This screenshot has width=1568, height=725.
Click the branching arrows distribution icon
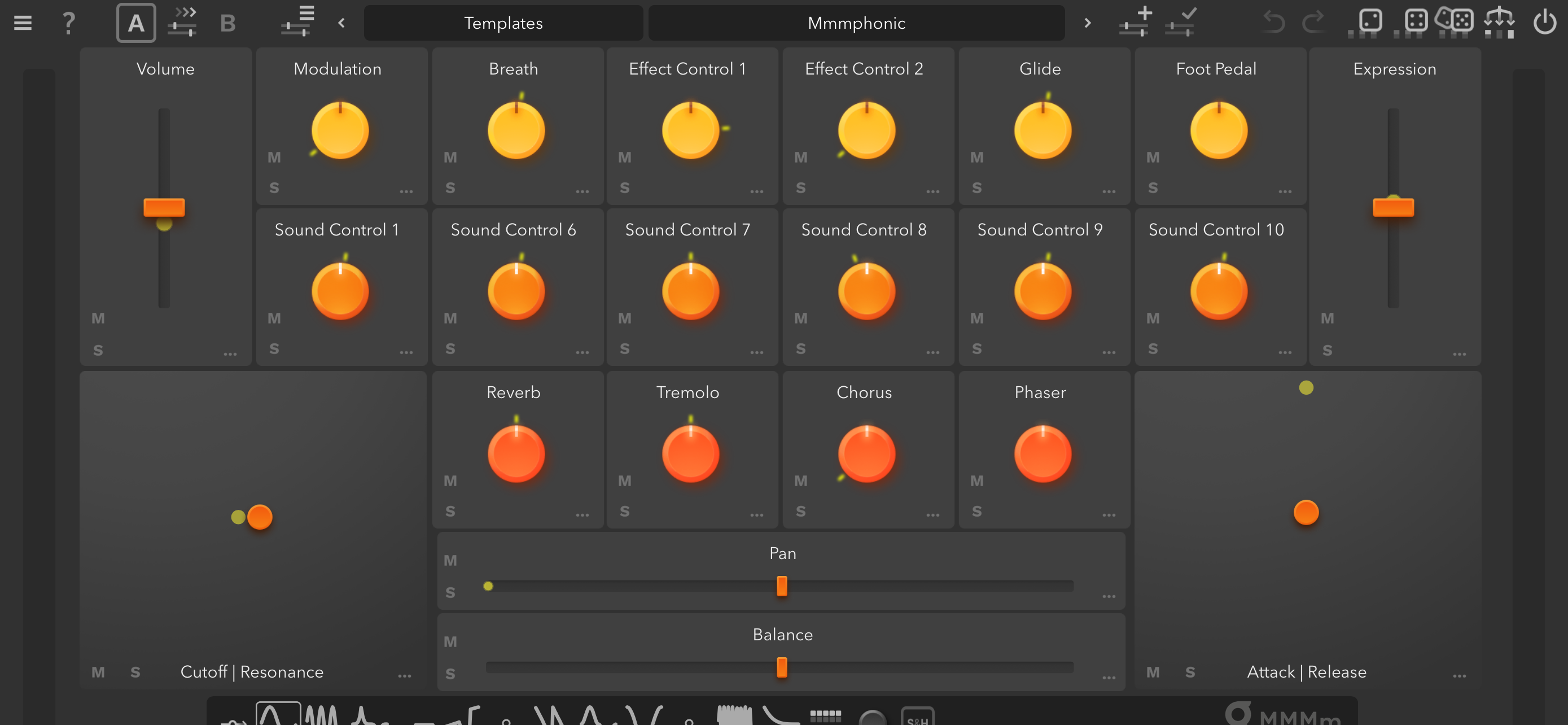pyautogui.click(x=1499, y=22)
